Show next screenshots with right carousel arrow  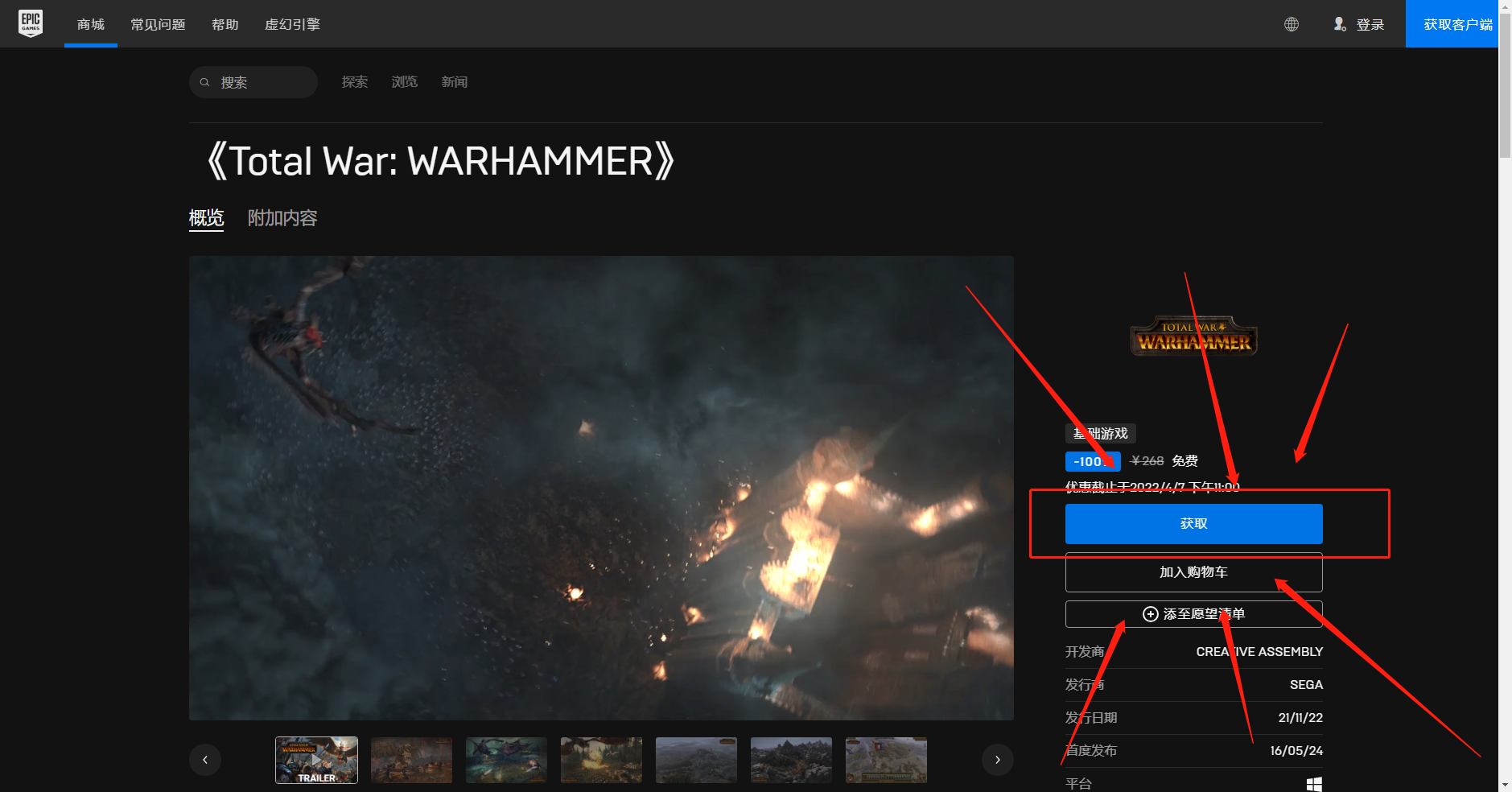997,759
